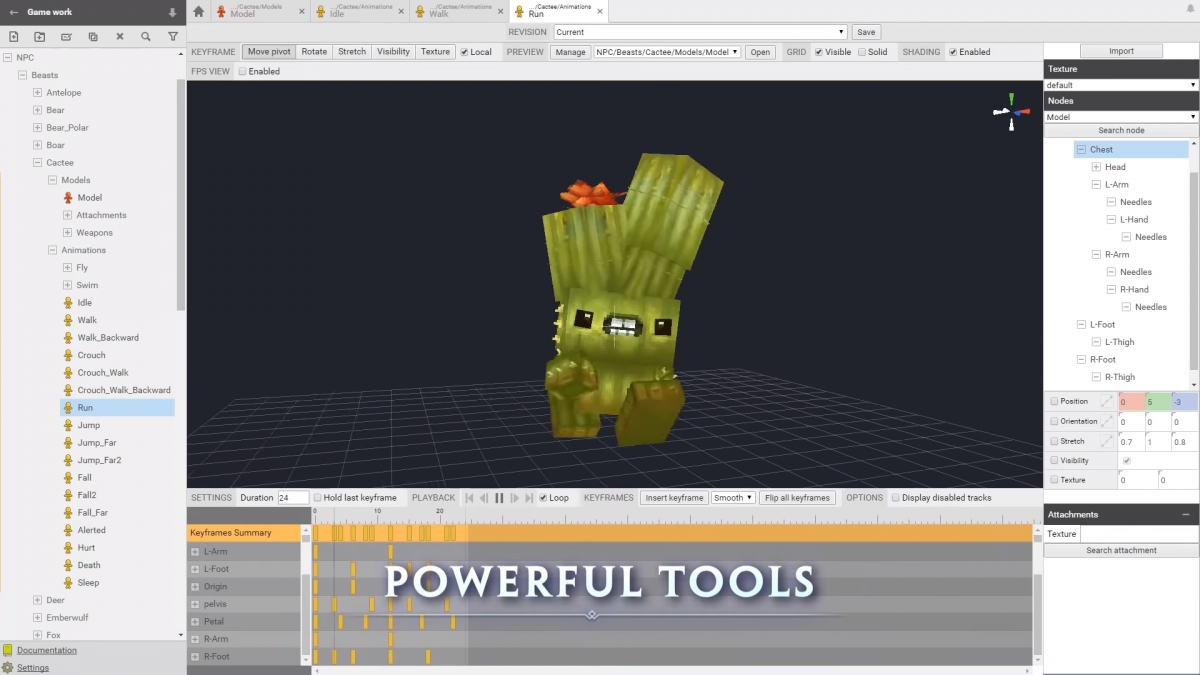The image size is (1200, 675).
Task: Click the search magnifier in sidebar toolbar
Action: click(146, 36)
